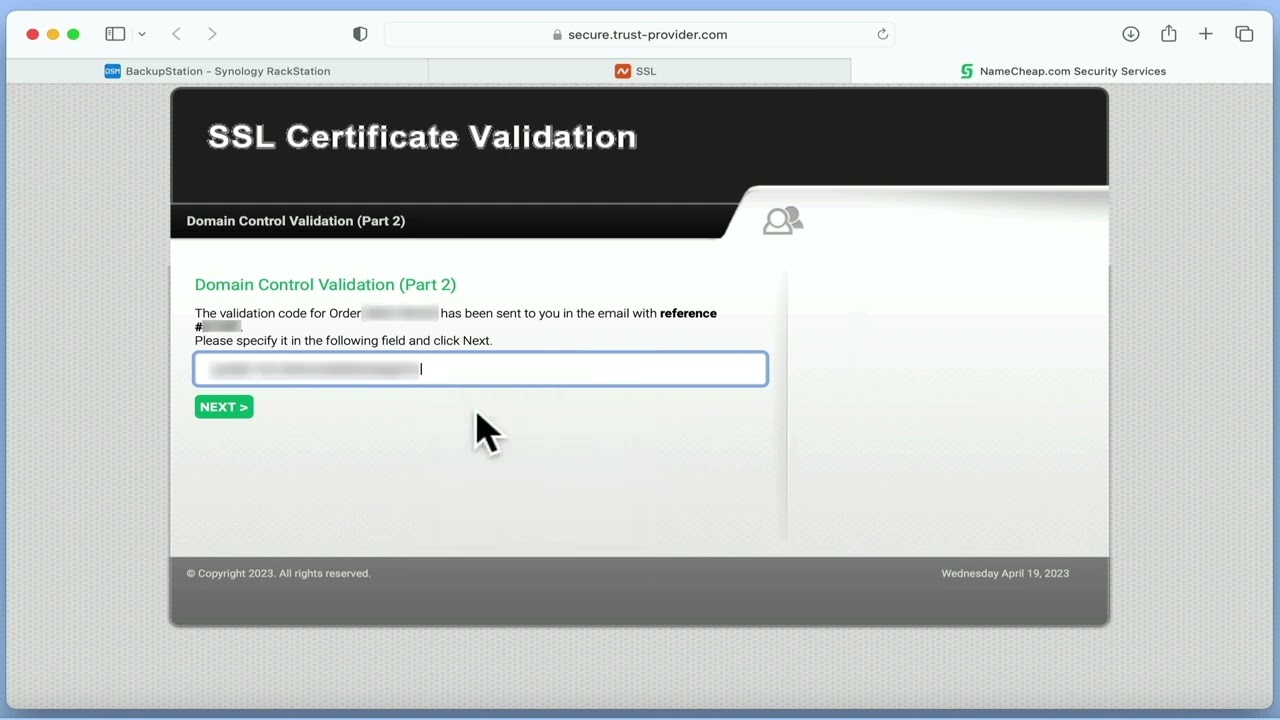Image resolution: width=1280 pixels, height=720 pixels.
Task: Select NameCheap.com Security Services tab
Action: point(1062,71)
